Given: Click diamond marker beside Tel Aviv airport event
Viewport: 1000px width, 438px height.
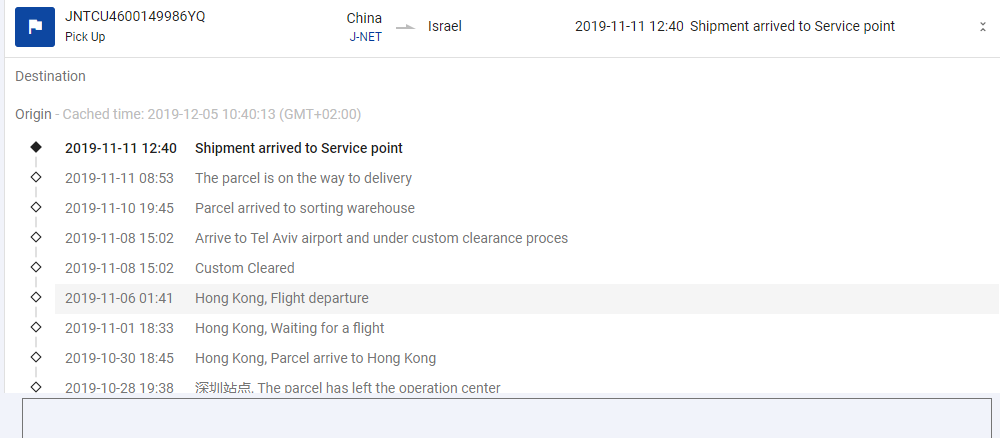Looking at the screenshot, I should tap(37, 237).
